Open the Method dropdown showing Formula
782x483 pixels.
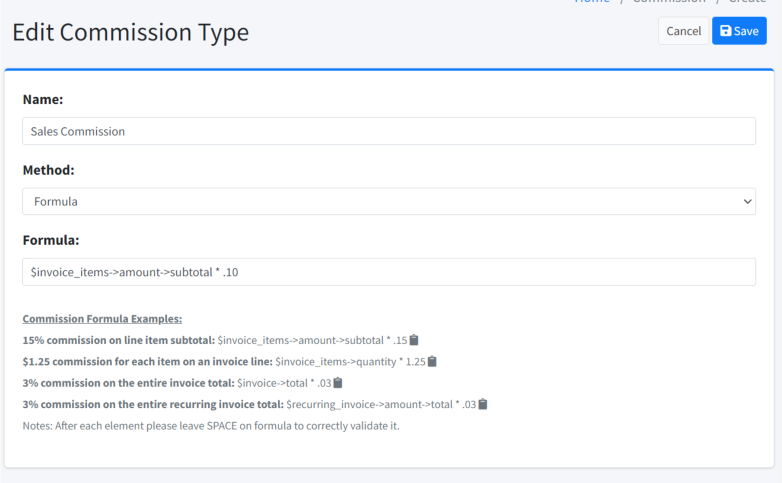(388, 201)
